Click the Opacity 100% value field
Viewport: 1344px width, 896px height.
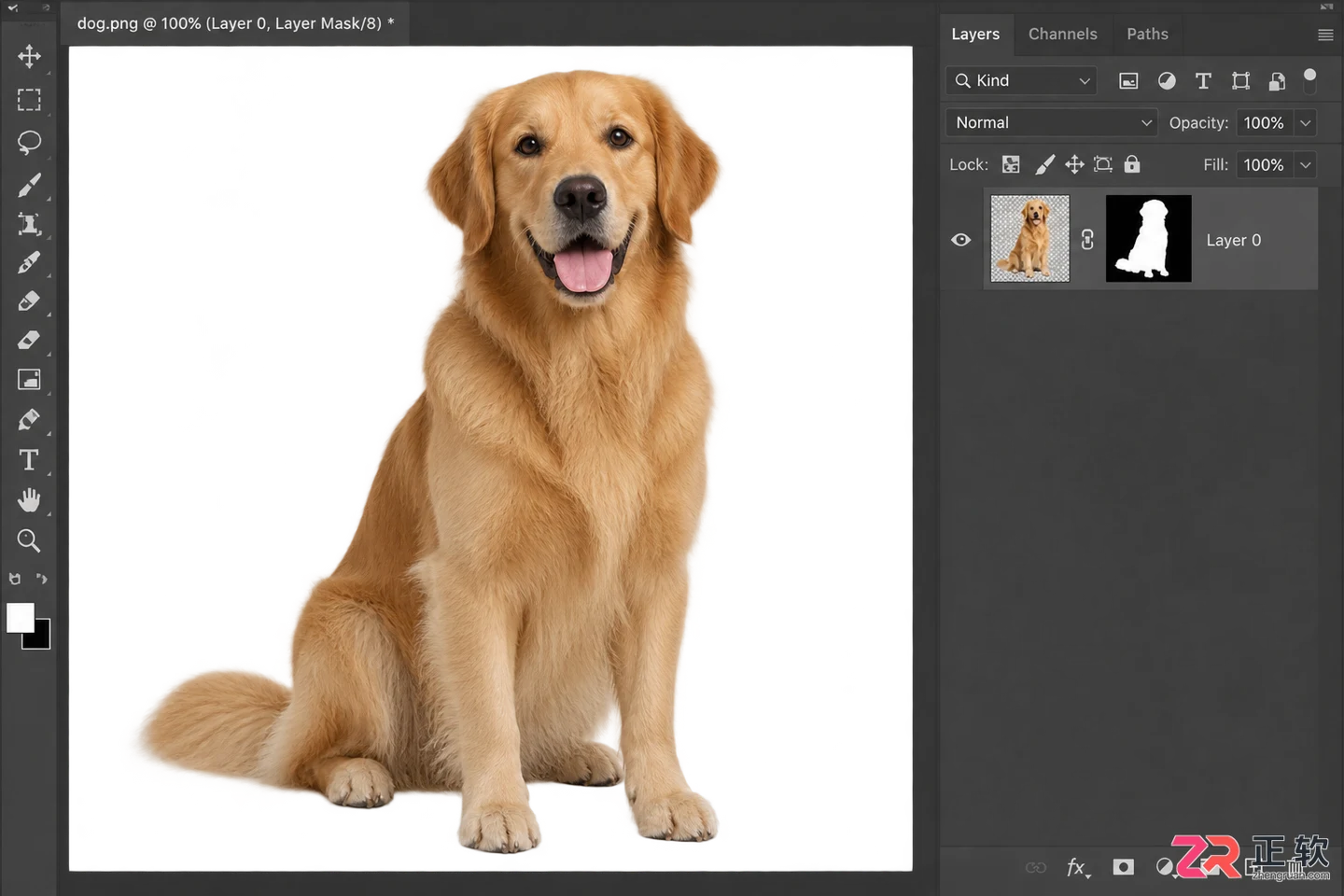(1265, 122)
